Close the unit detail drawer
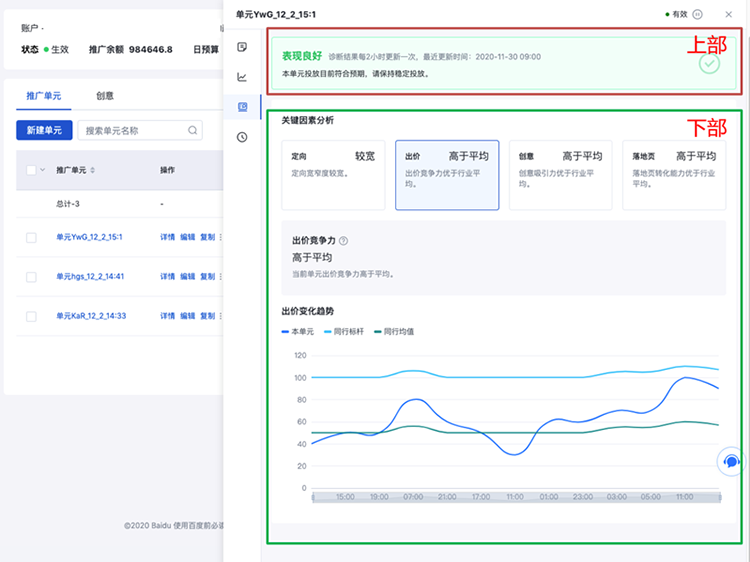The width and height of the screenshot is (750, 562). click(x=728, y=14)
